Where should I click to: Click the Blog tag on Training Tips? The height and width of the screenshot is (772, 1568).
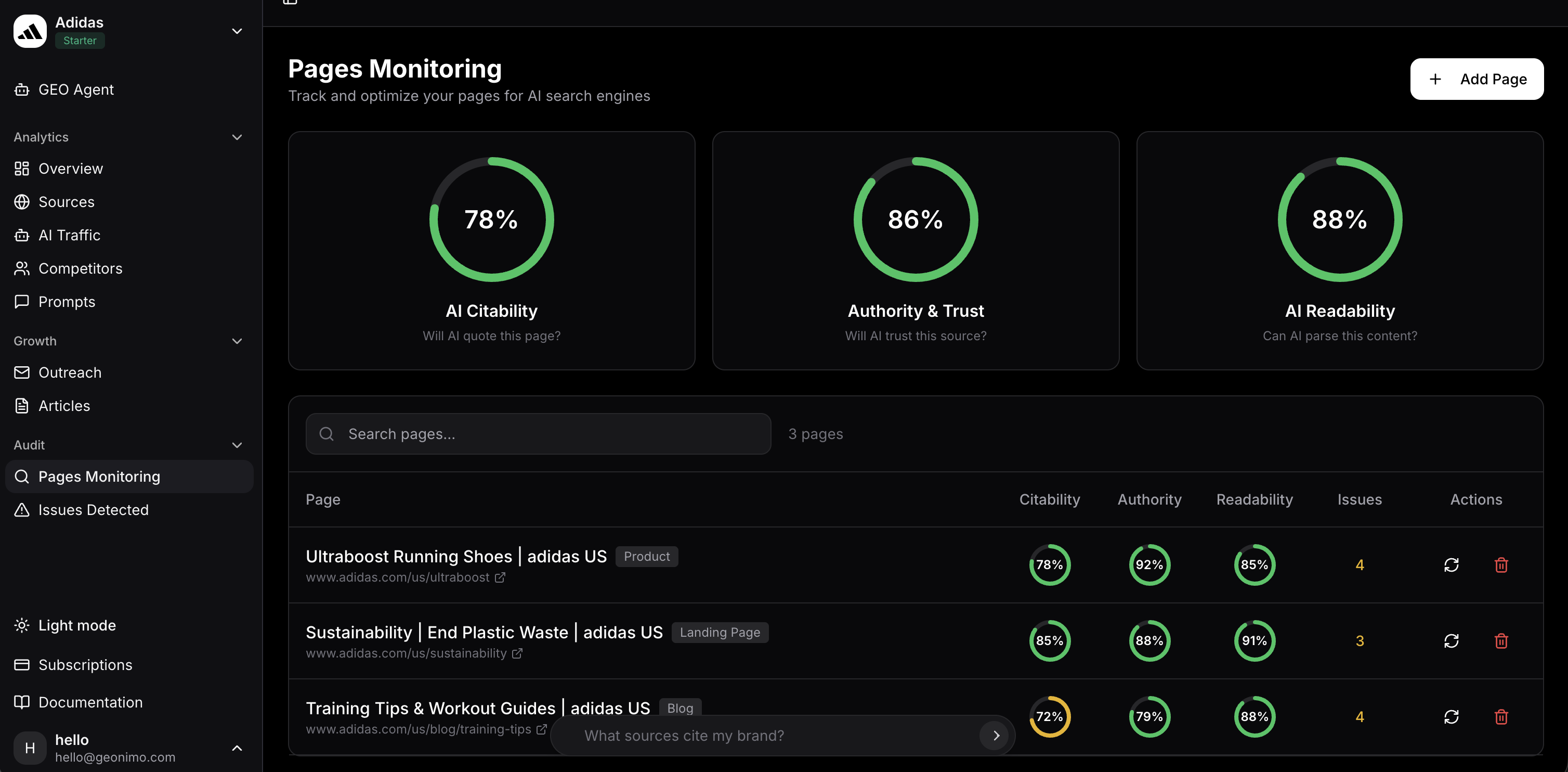[680, 708]
